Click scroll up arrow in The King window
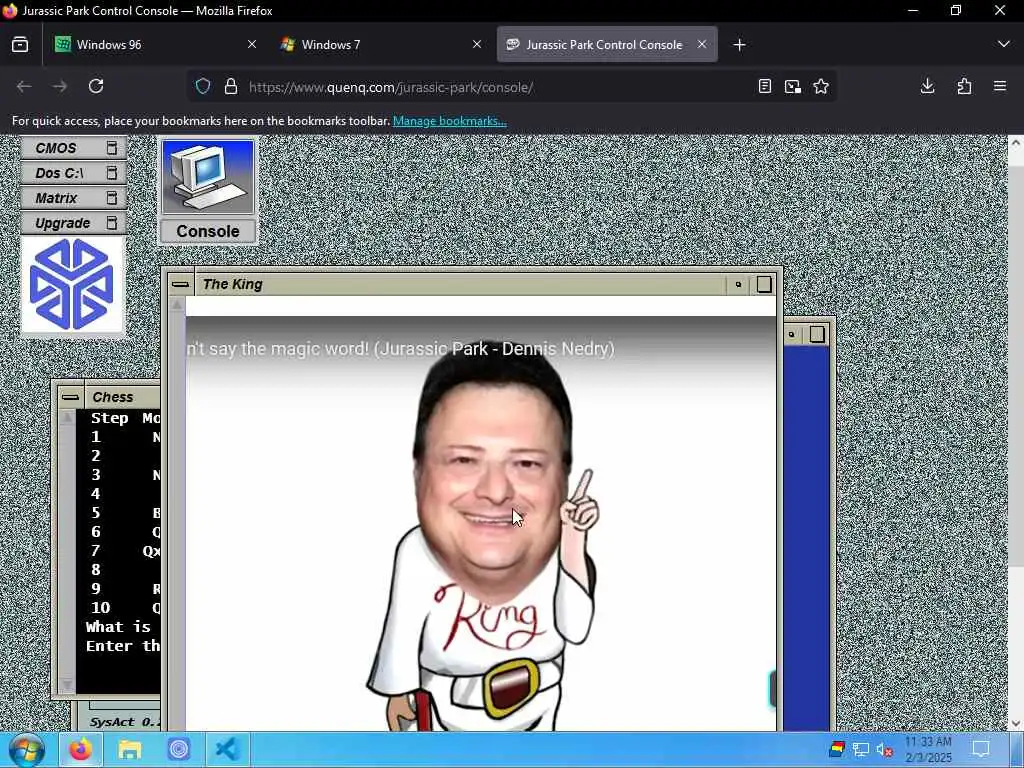This screenshot has width=1024, height=768. pyautogui.click(x=177, y=305)
